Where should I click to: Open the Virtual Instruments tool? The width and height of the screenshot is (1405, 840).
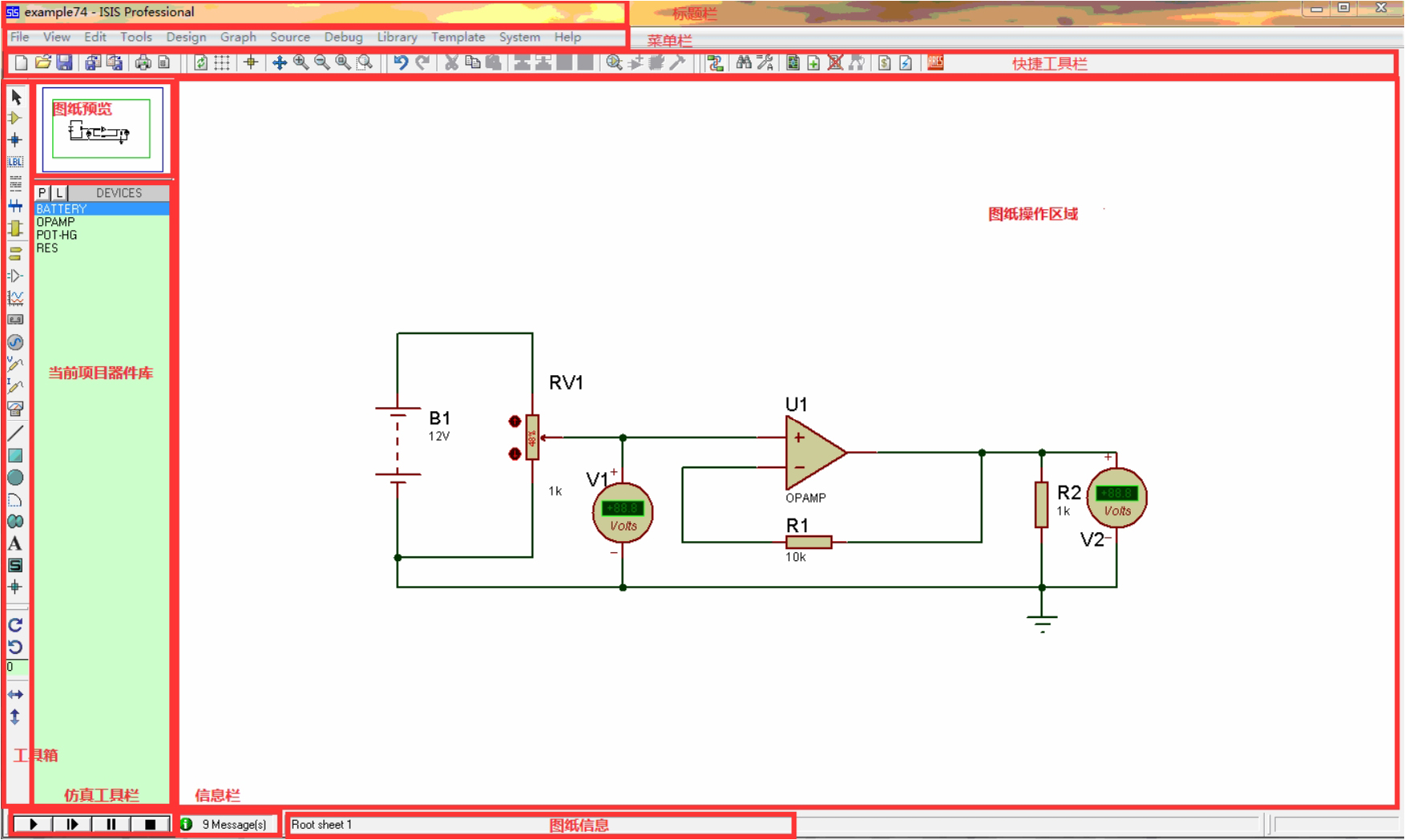[15, 409]
